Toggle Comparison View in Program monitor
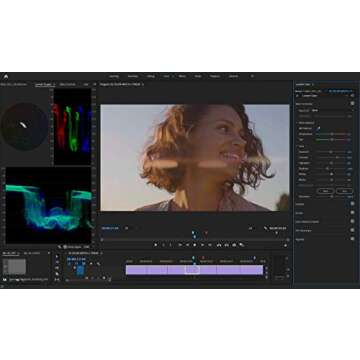 (242, 245)
